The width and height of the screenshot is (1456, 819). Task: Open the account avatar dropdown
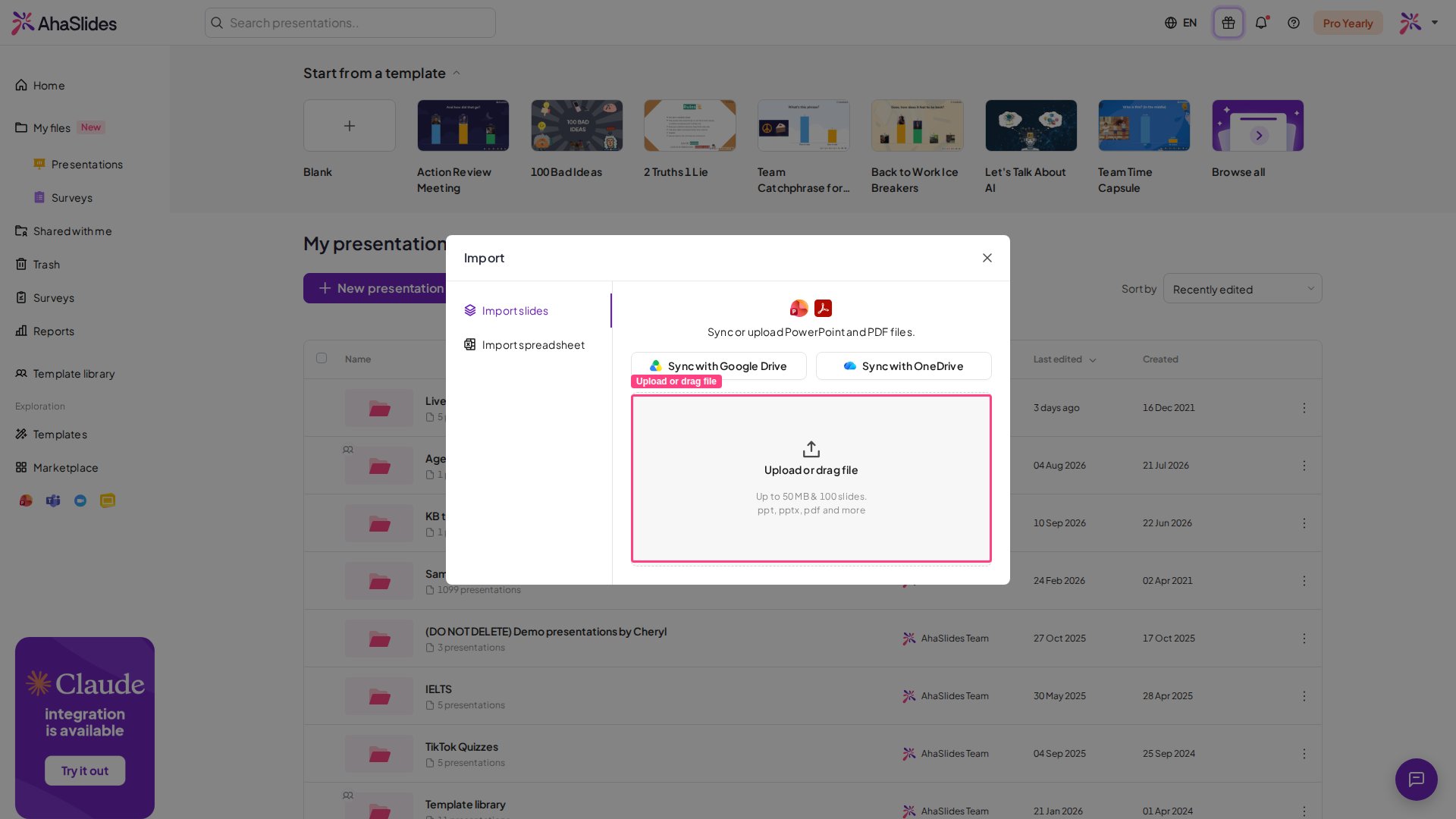click(x=1419, y=23)
